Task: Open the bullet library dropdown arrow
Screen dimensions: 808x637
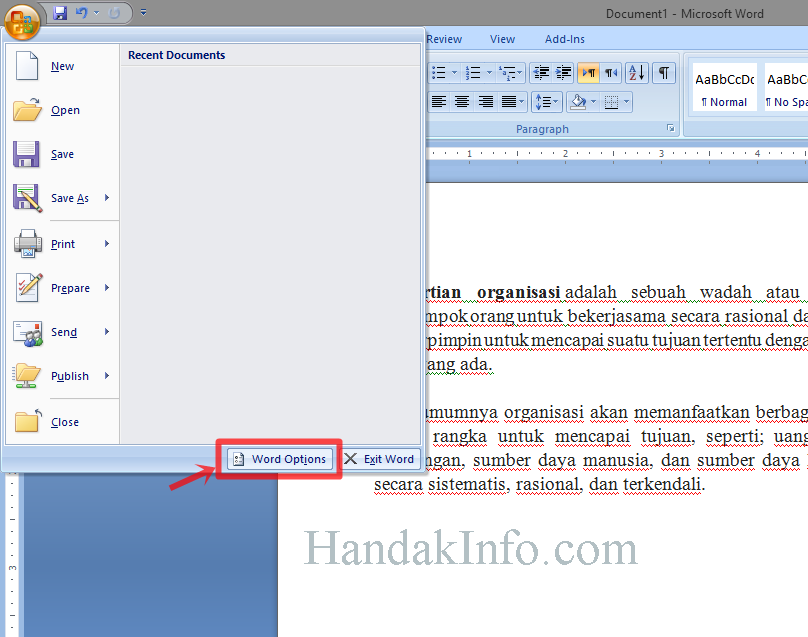Action: click(454, 73)
